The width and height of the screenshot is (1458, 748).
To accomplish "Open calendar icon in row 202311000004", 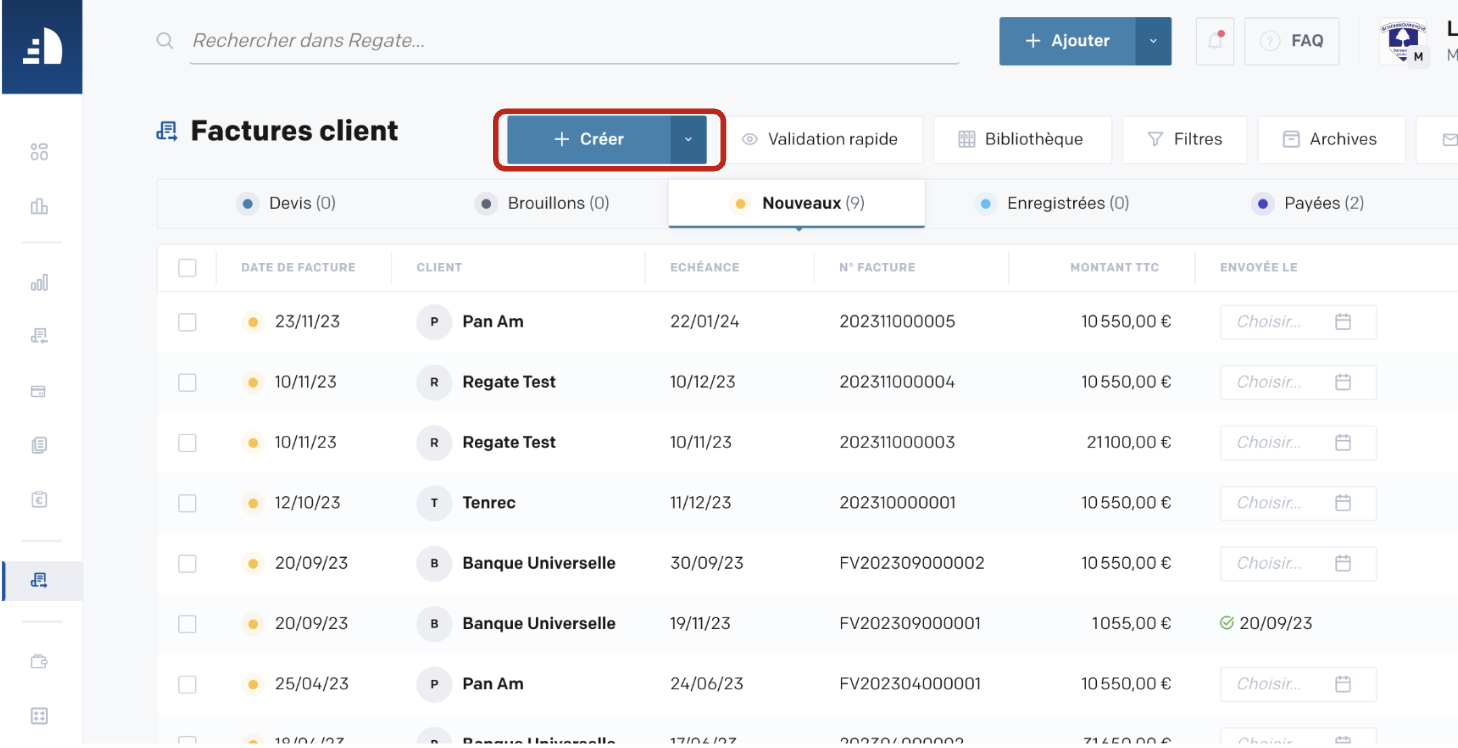I will click(1343, 382).
